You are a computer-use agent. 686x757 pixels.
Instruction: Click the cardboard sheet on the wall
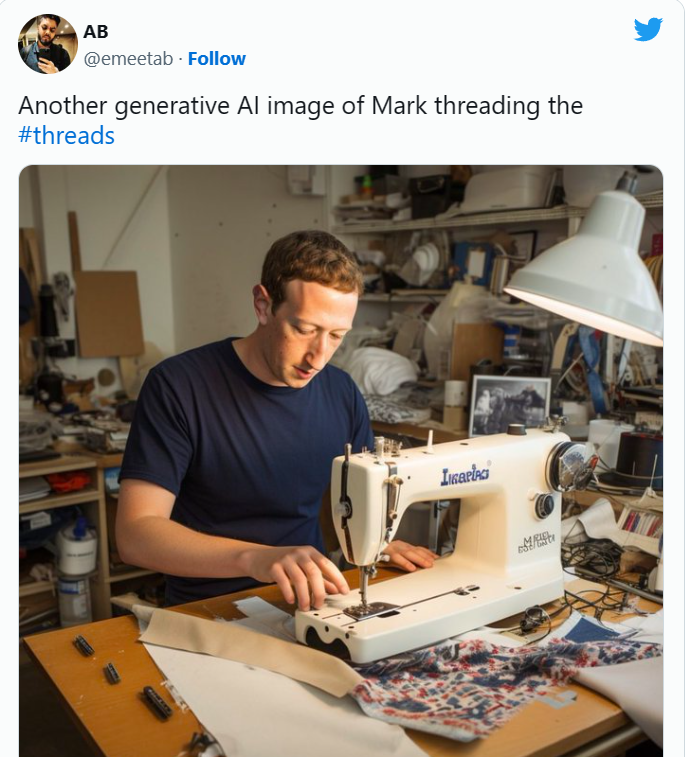coord(109,314)
